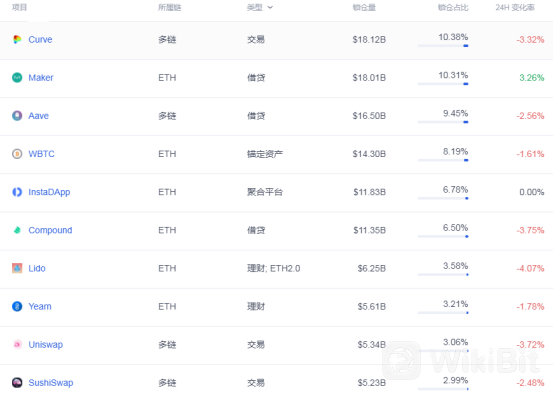Click the Curve rainbow logo icon

coord(17,40)
